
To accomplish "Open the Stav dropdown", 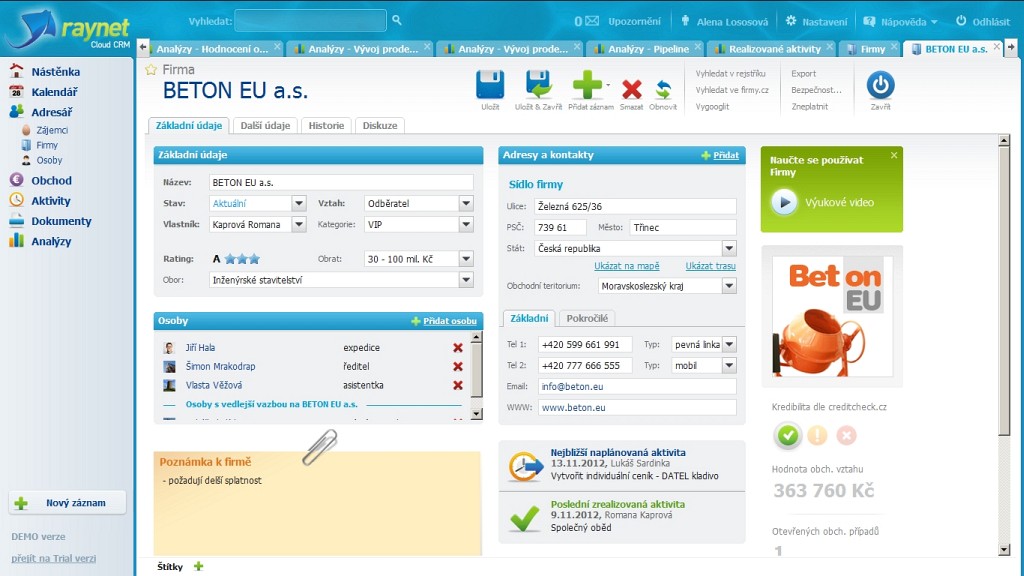I will click(298, 203).
